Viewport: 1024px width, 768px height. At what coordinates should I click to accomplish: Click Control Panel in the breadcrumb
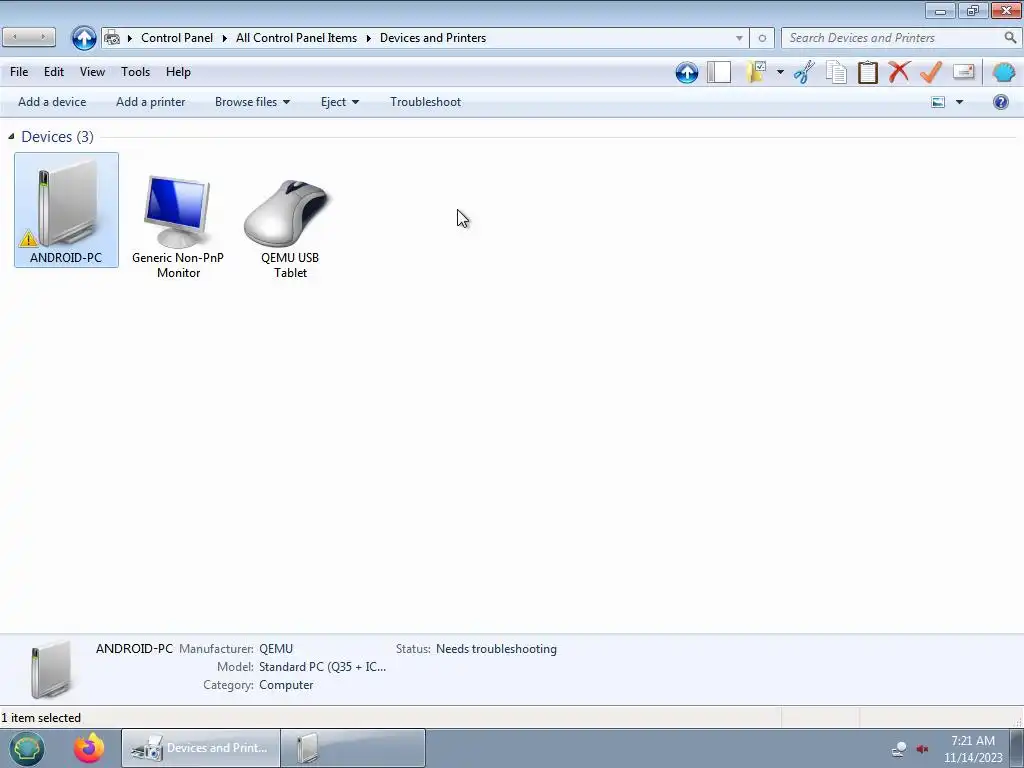177,38
